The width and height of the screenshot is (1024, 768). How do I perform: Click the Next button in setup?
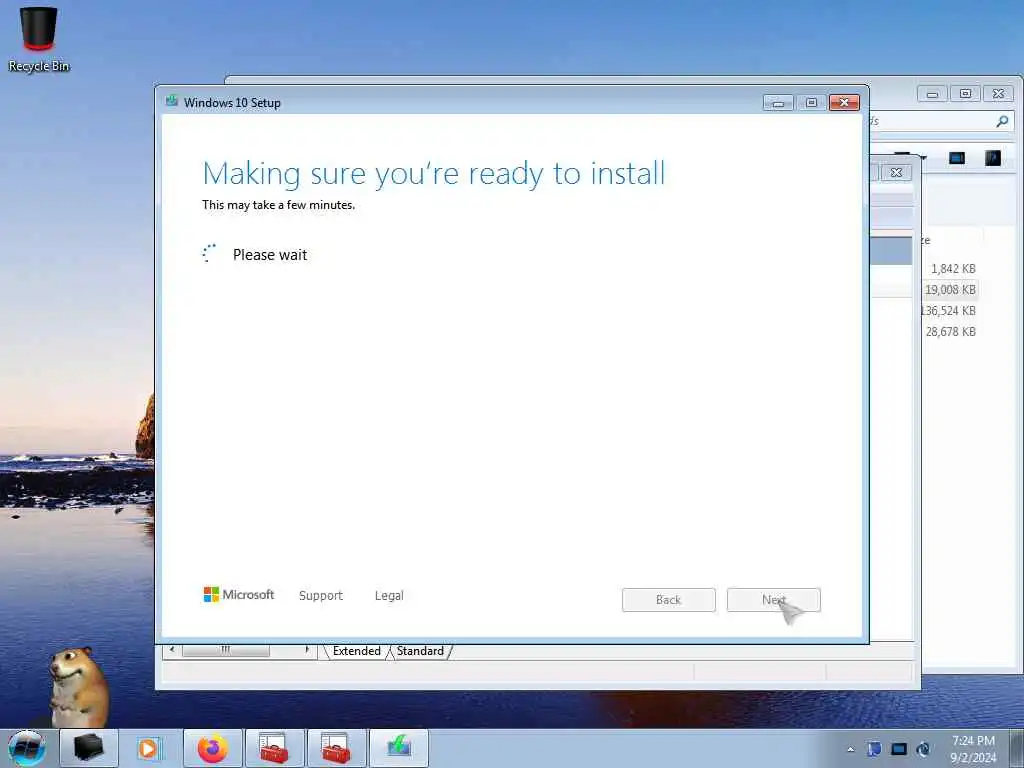click(773, 600)
